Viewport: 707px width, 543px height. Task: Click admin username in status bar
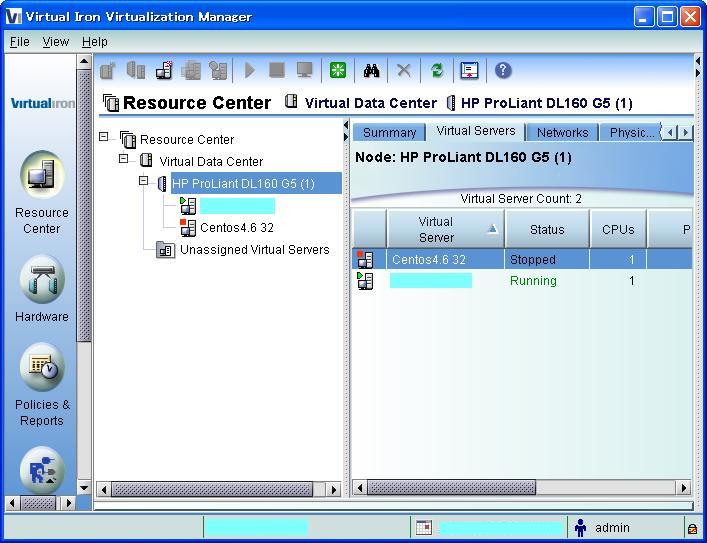point(612,528)
